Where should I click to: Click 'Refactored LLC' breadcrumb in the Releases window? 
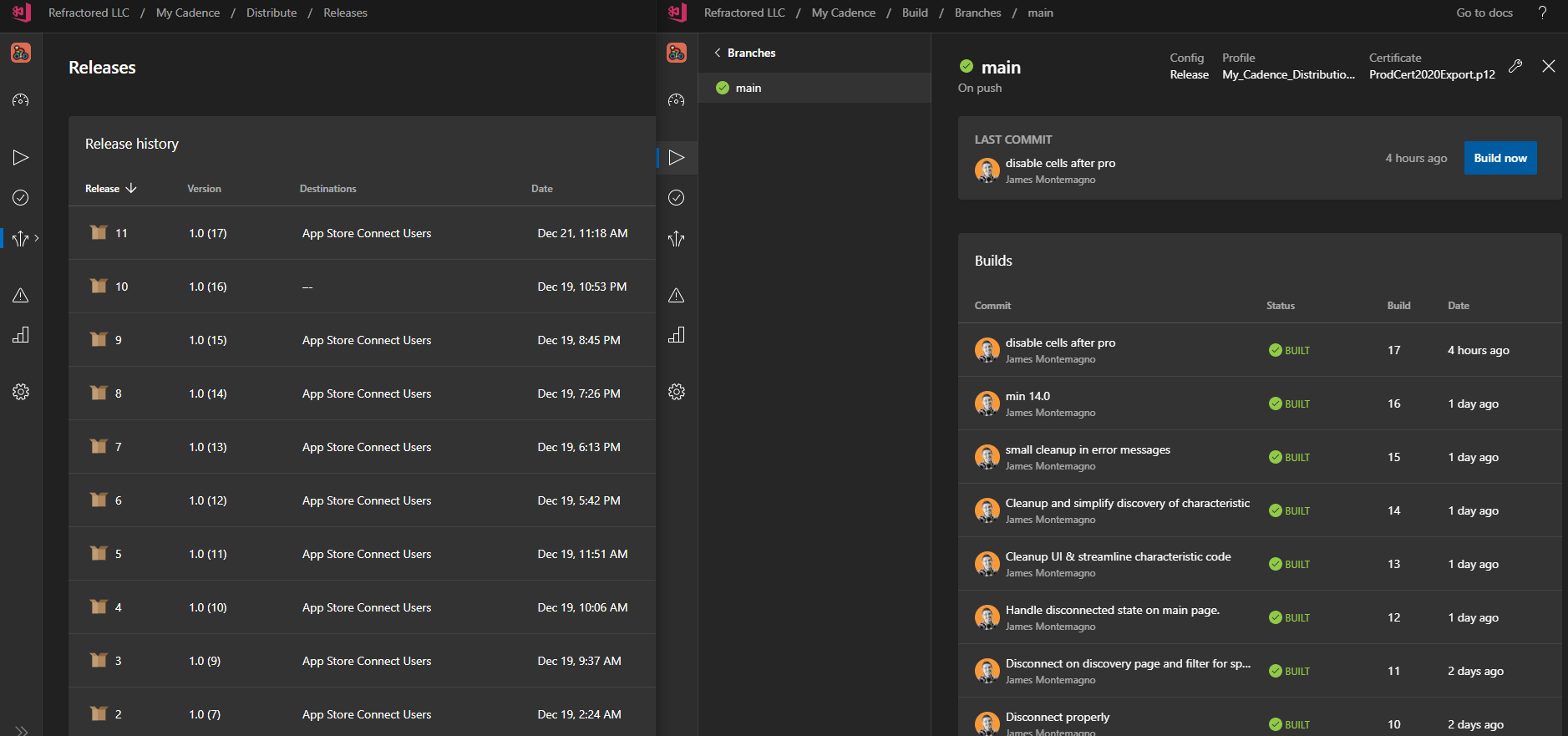(x=89, y=13)
